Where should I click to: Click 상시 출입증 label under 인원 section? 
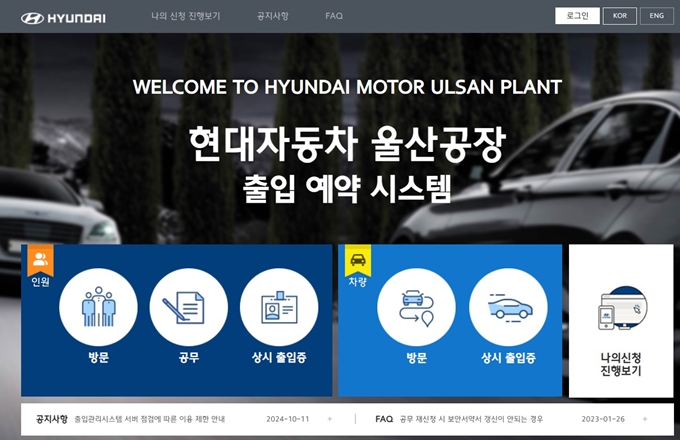point(279,358)
